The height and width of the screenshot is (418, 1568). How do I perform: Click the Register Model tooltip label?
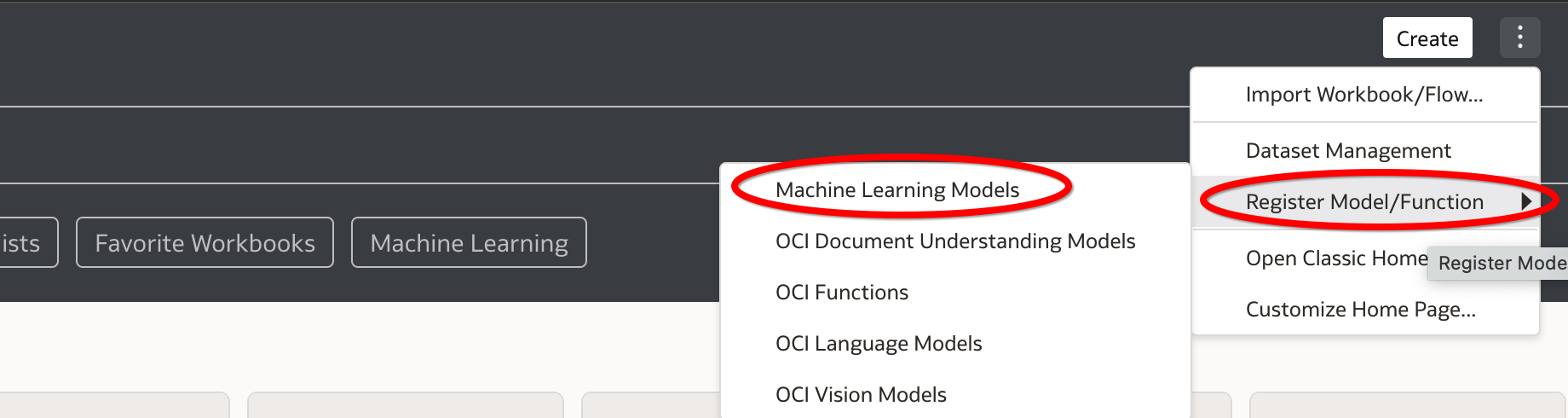click(x=1502, y=264)
